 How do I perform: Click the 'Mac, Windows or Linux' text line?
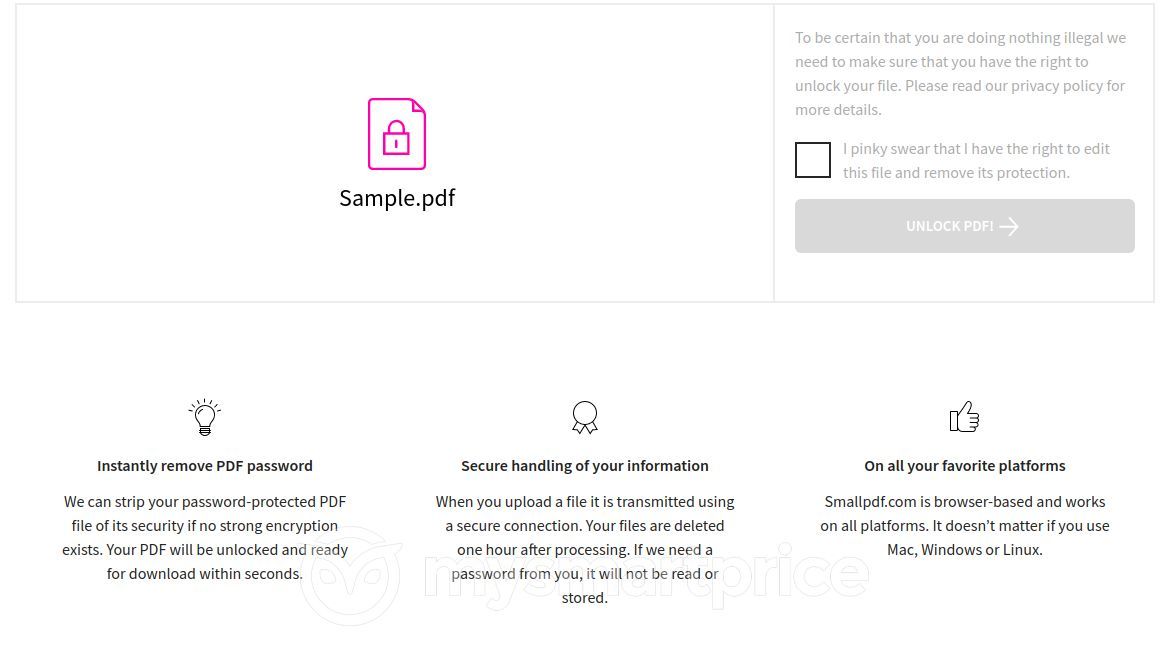click(965, 550)
